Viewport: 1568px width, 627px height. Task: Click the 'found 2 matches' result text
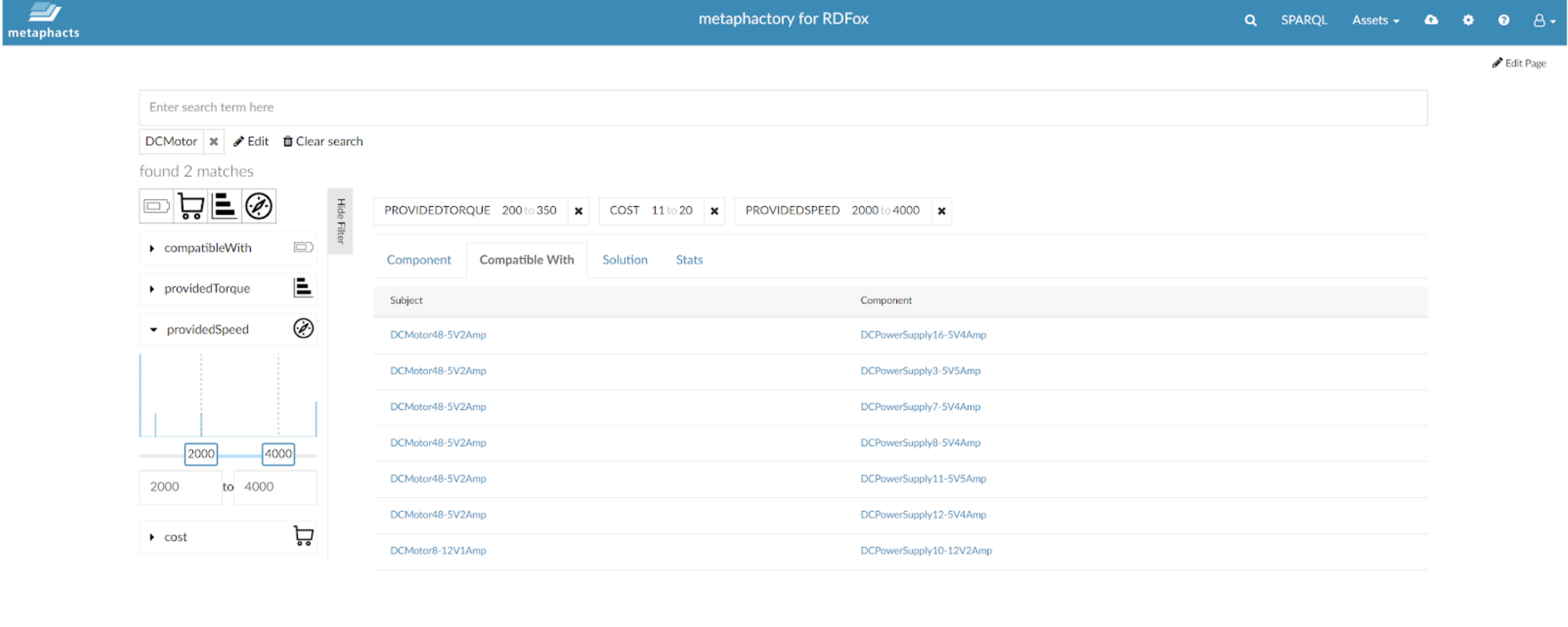197,172
